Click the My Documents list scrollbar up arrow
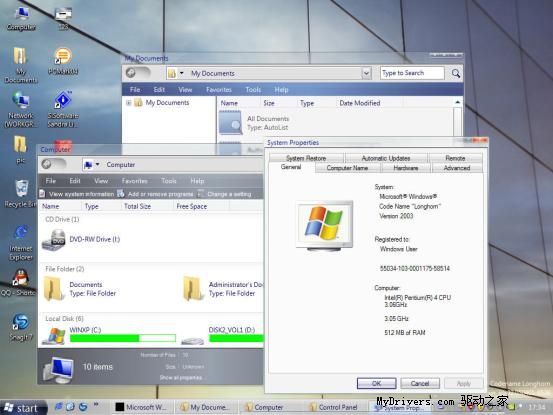This screenshot has width=553, height=415. click(x=457, y=102)
